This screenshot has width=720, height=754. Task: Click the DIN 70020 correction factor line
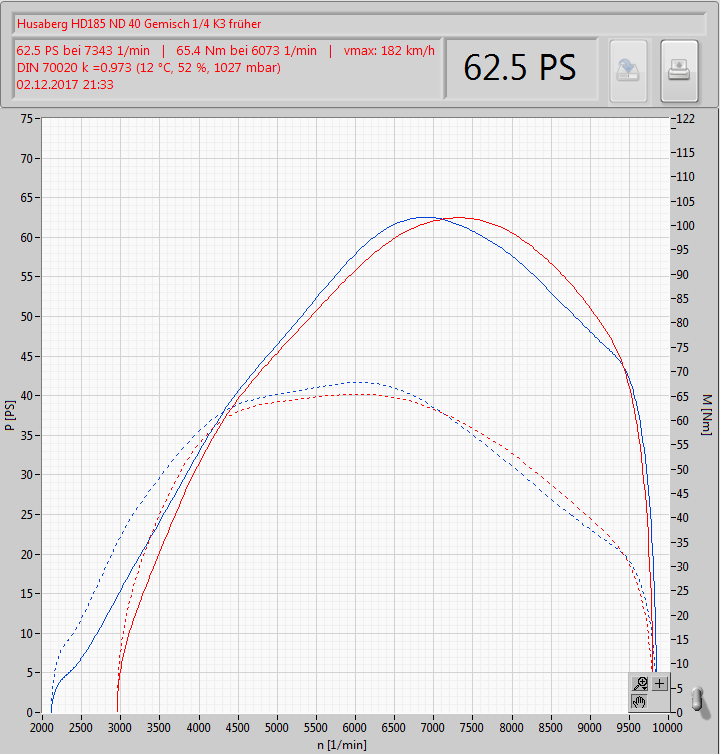coord(148,68)
